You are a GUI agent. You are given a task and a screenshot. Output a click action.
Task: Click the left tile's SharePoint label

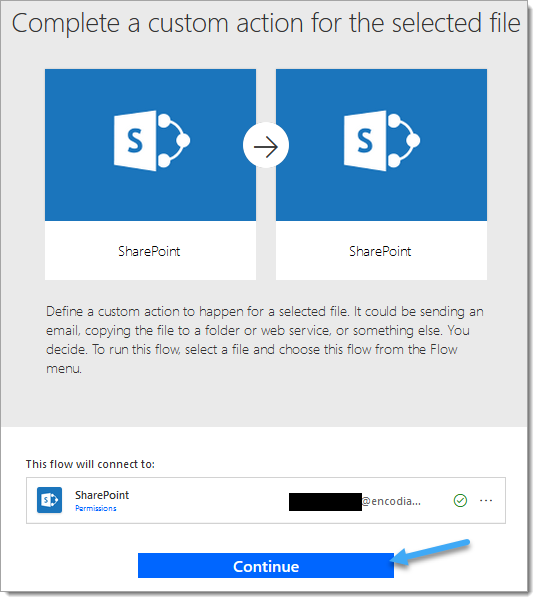tap(149, 251)
